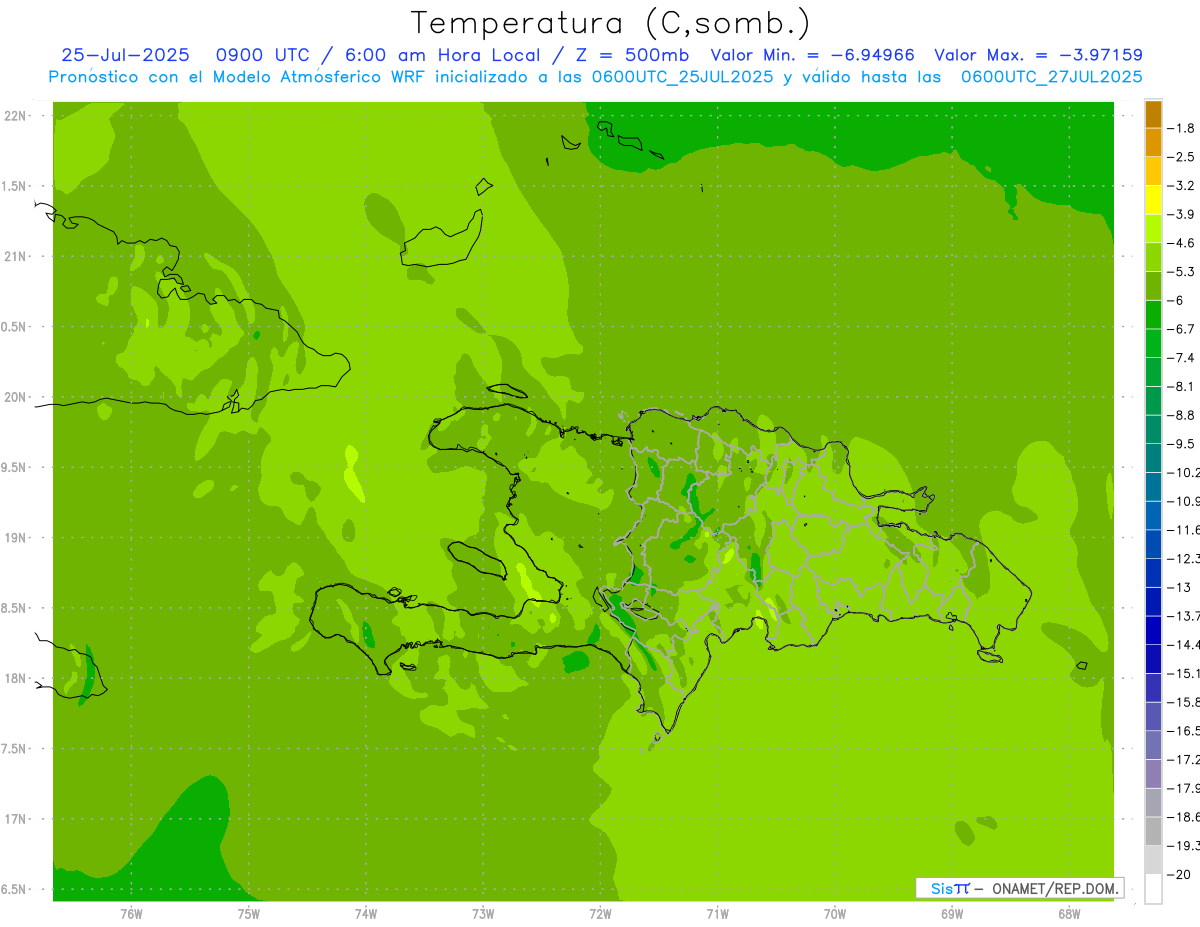The height and width of the screenshot is (927, 1200).
Task: Click the "73W" longitude label
Action: [x=483, y=913]
